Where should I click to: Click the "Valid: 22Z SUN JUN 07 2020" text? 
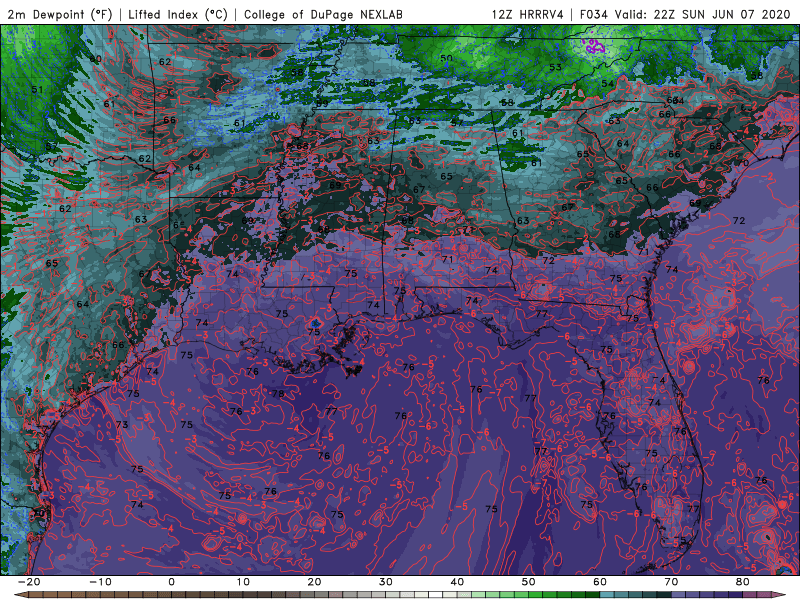[702, 14]
